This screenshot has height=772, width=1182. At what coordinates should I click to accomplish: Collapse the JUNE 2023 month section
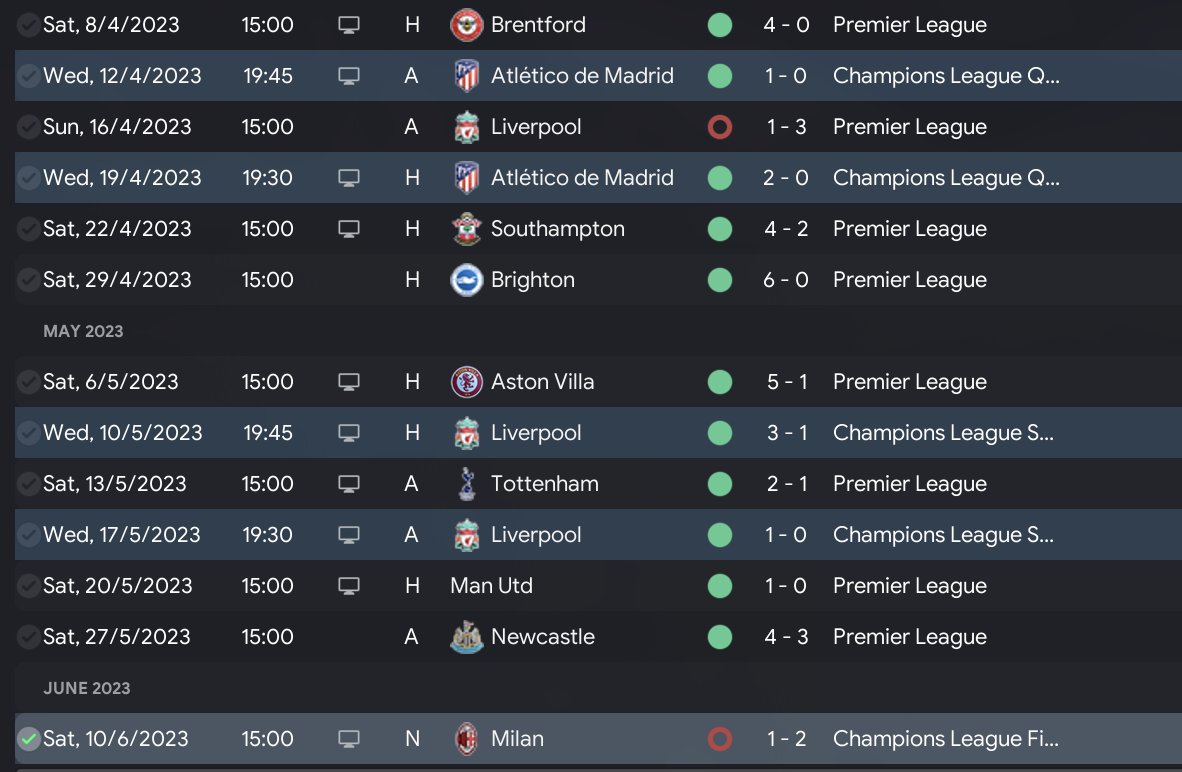pyautogui.click(x=87, y=688)
